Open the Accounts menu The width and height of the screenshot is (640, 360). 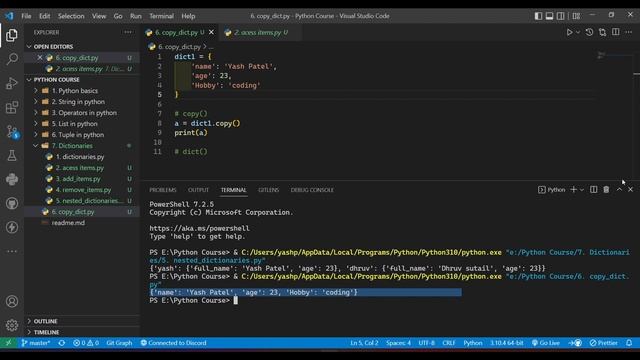12,301
